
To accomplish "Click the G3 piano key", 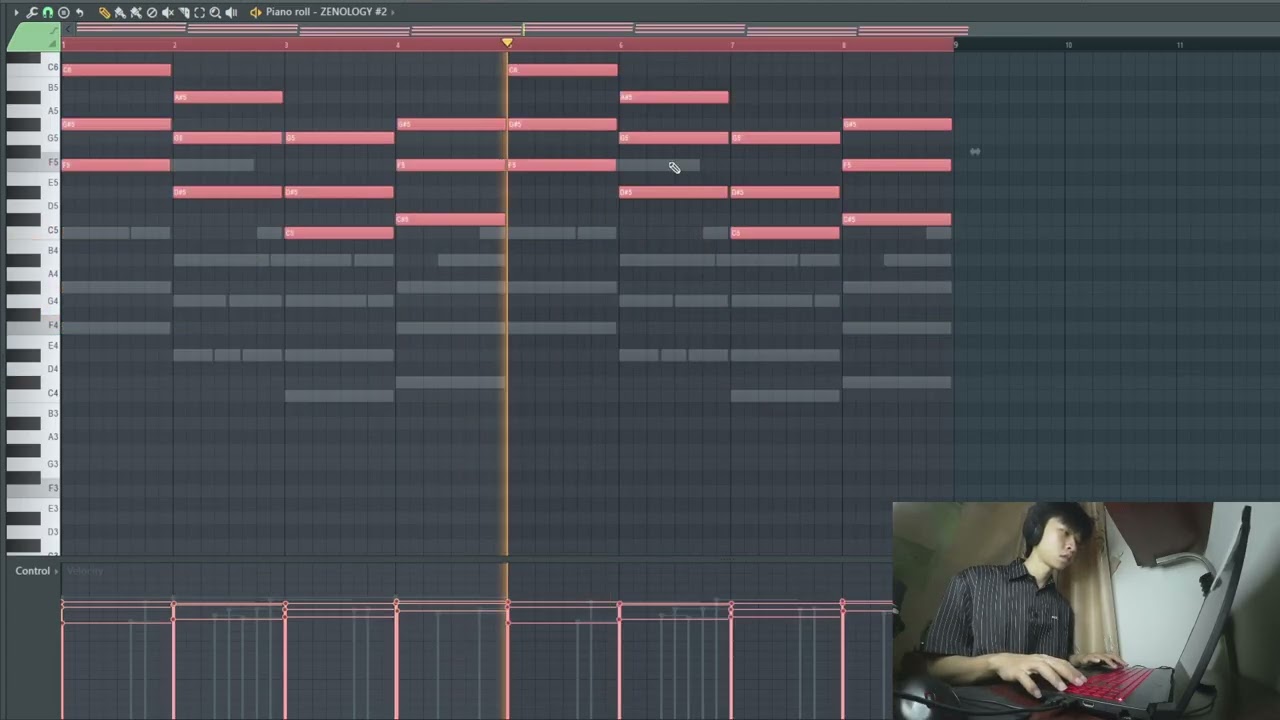I will pyautogui.click(x=32, y=464).
